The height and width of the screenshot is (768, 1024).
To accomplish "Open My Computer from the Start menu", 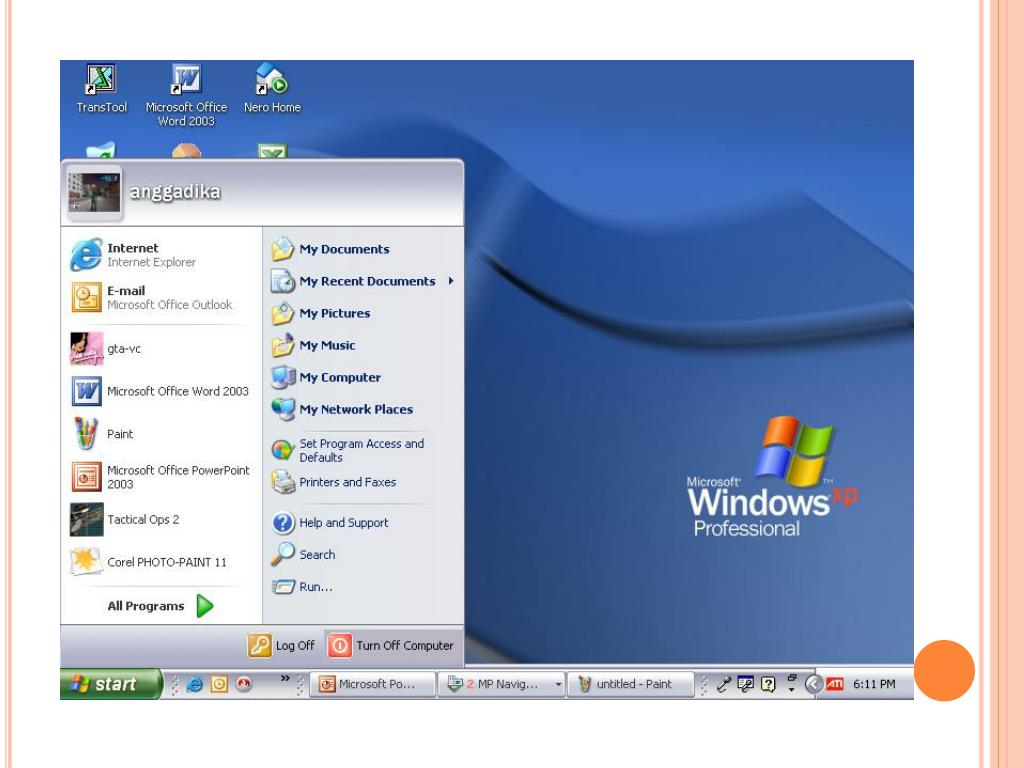I will (363, 377).
